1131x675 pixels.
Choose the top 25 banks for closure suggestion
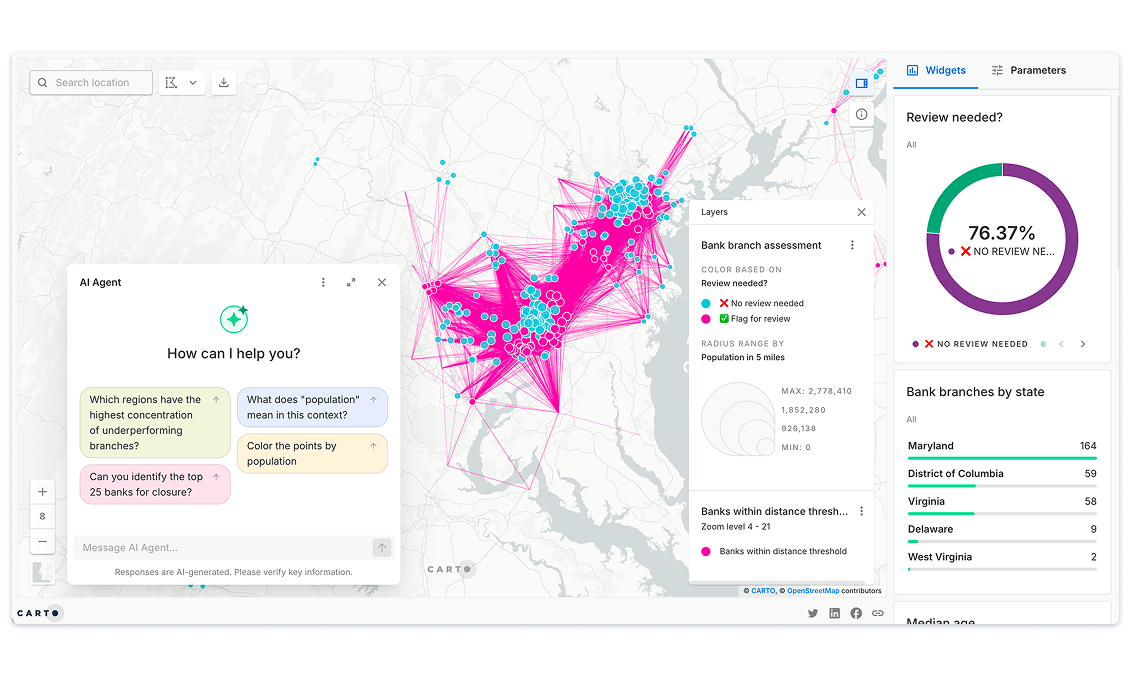[155, 485]
